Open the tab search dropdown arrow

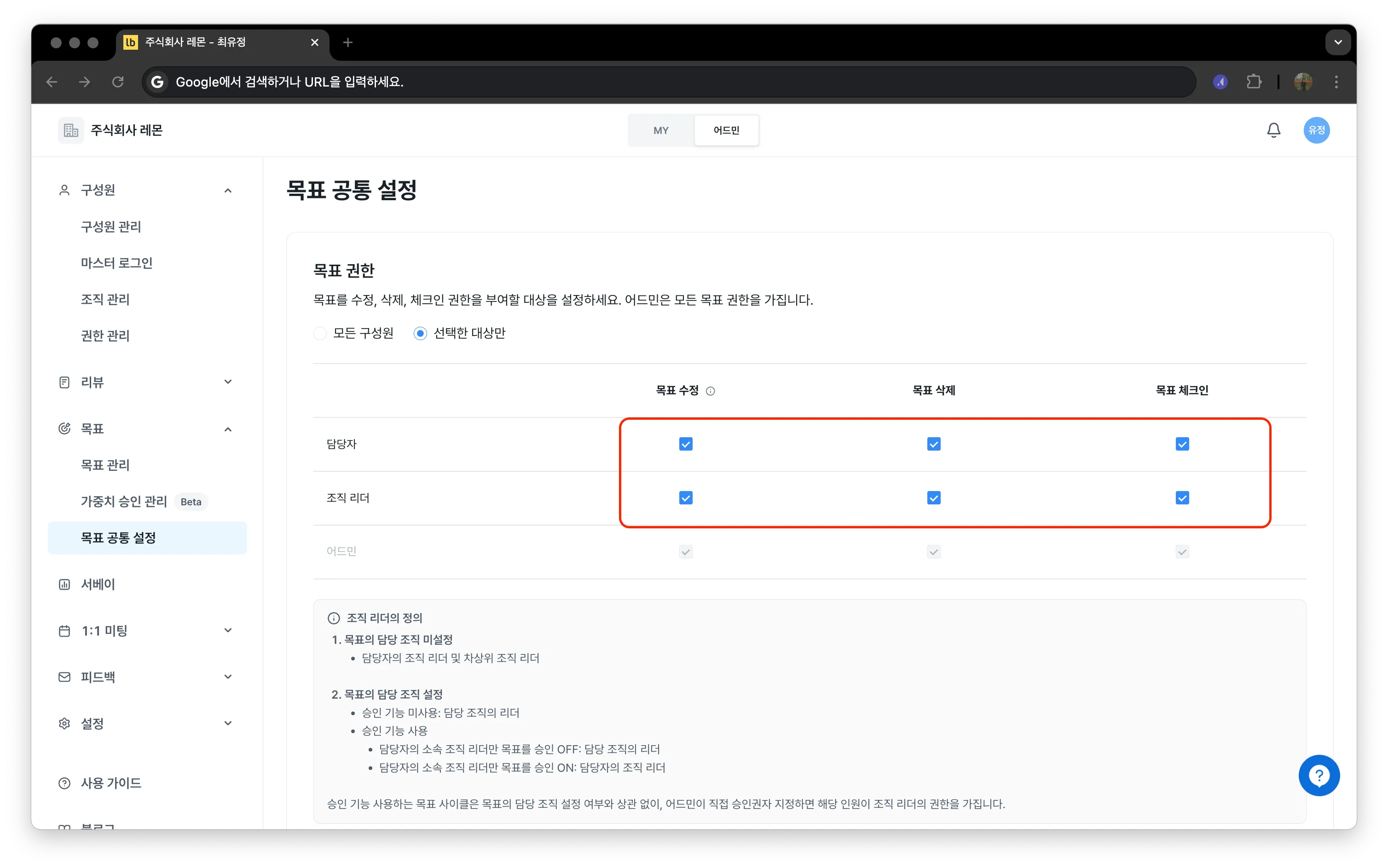point(1337,42)
